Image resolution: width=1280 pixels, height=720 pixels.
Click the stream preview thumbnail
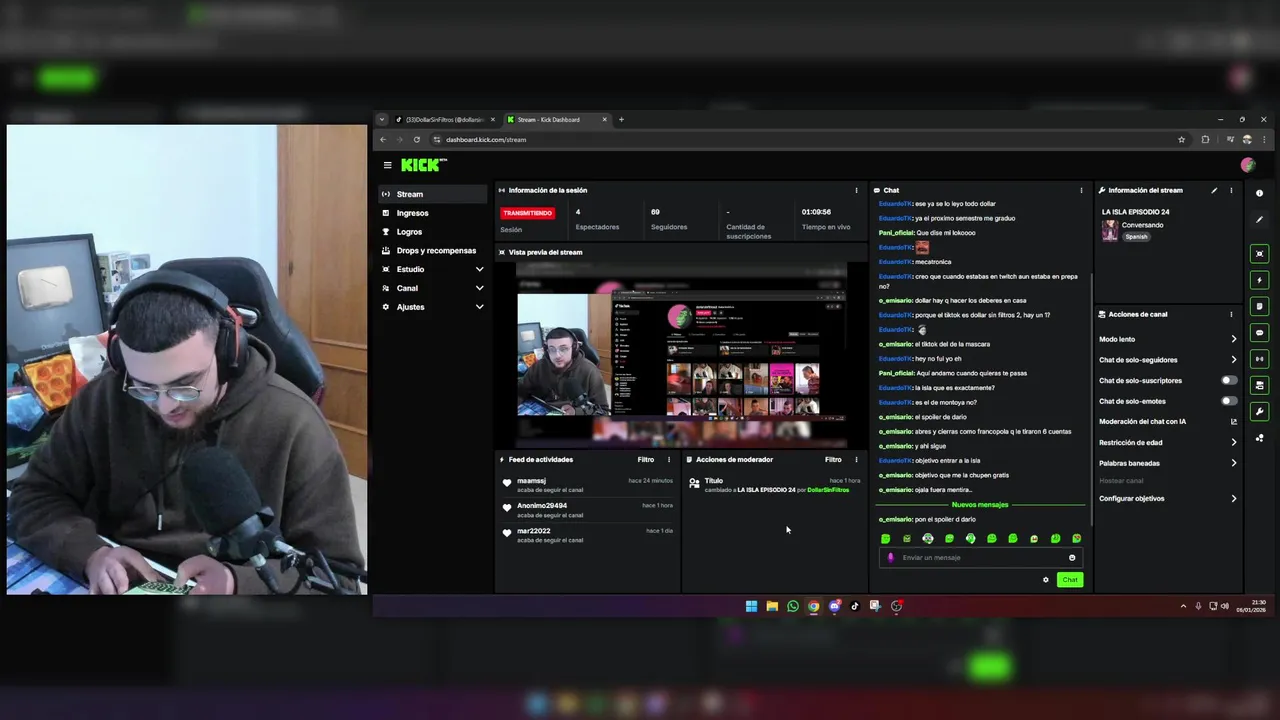click(681, 355)
